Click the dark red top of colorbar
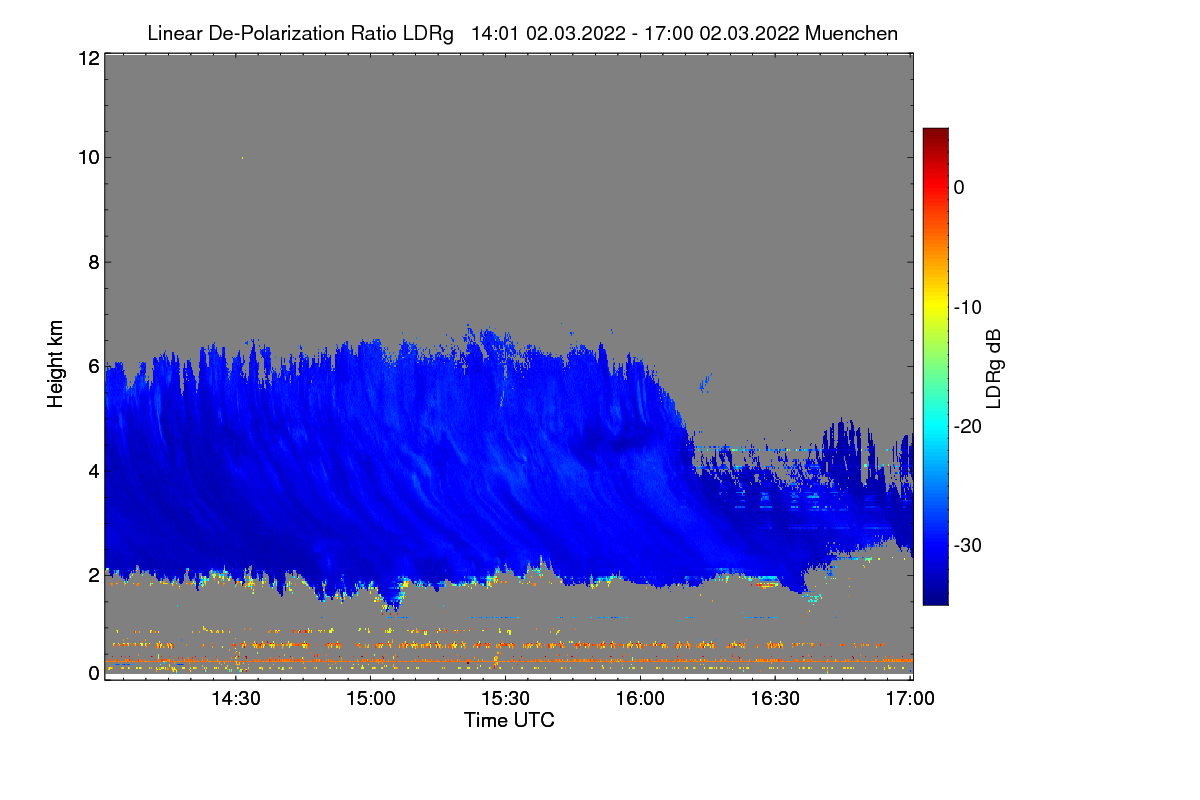Screen dimensions: 1200x800 pyautogui.click(x=935, y=135)
